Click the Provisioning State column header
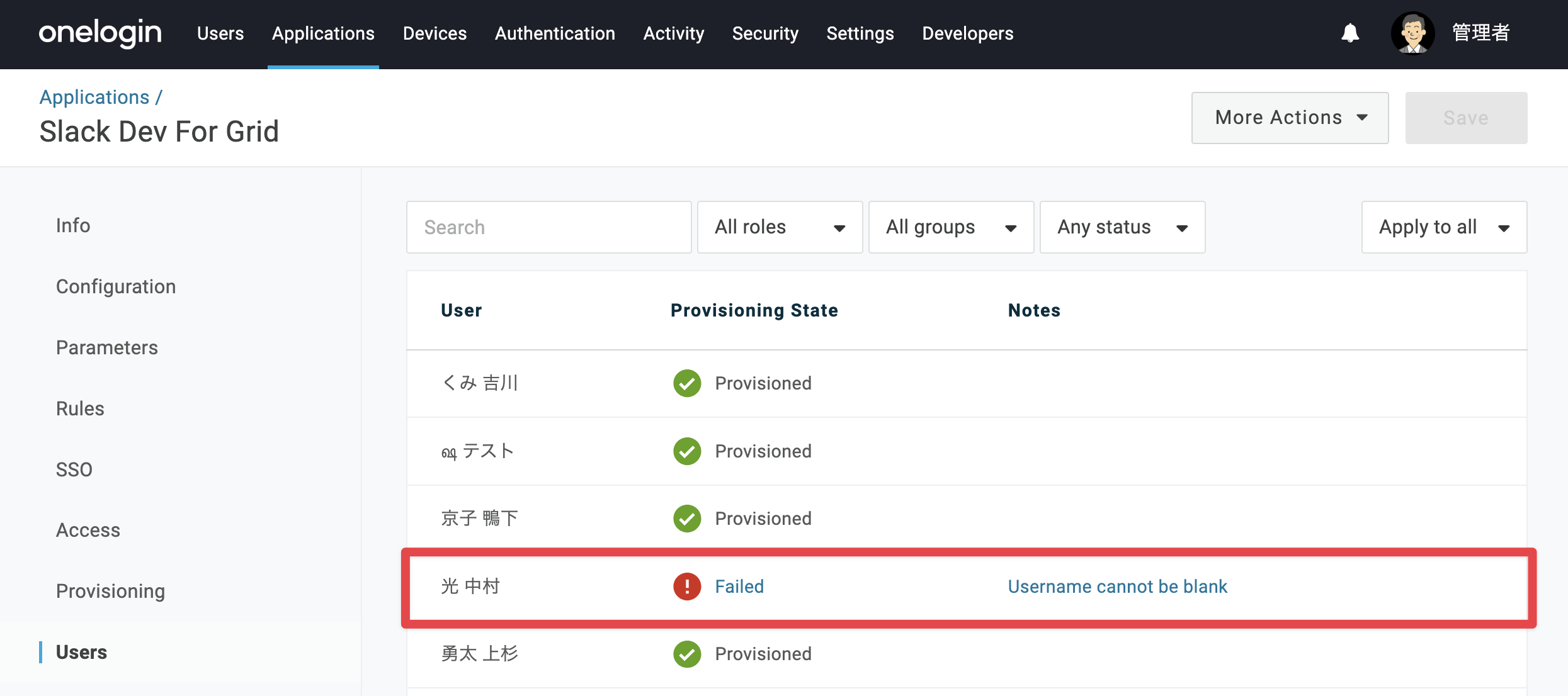 click(x=754, y=310)
